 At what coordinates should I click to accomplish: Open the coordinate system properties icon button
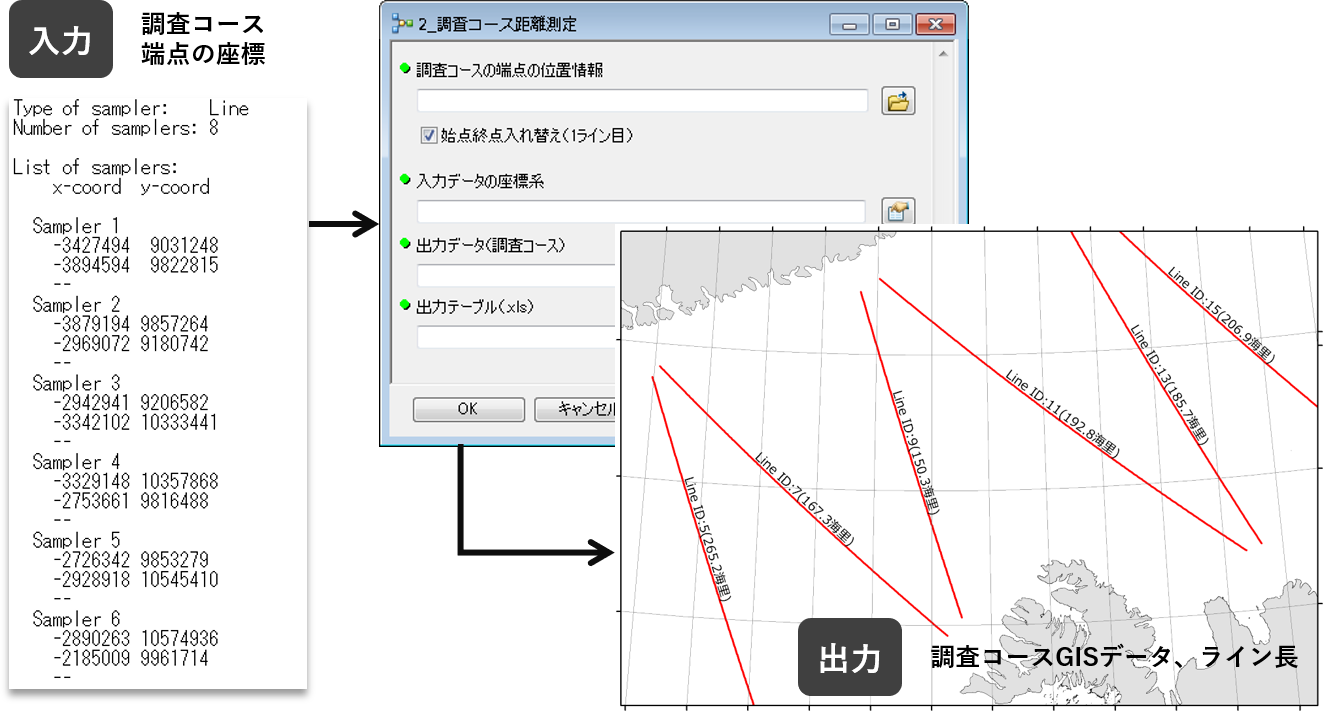coord(898,212)
